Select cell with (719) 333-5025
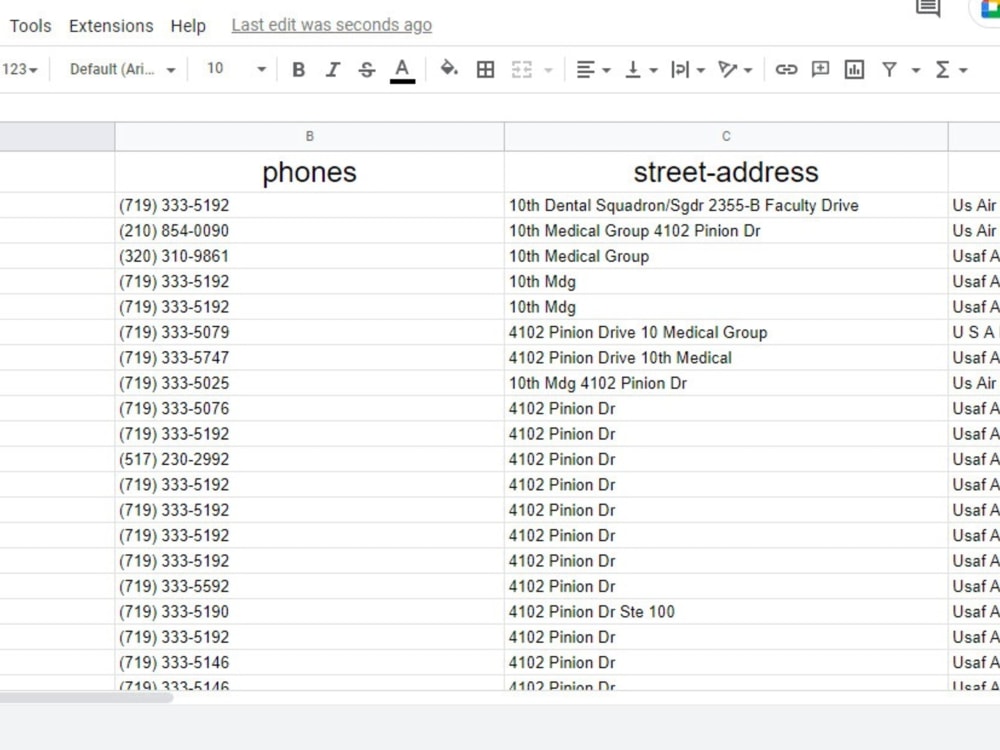The width and height of the screenshot is (1000, 750). [309, 383]
